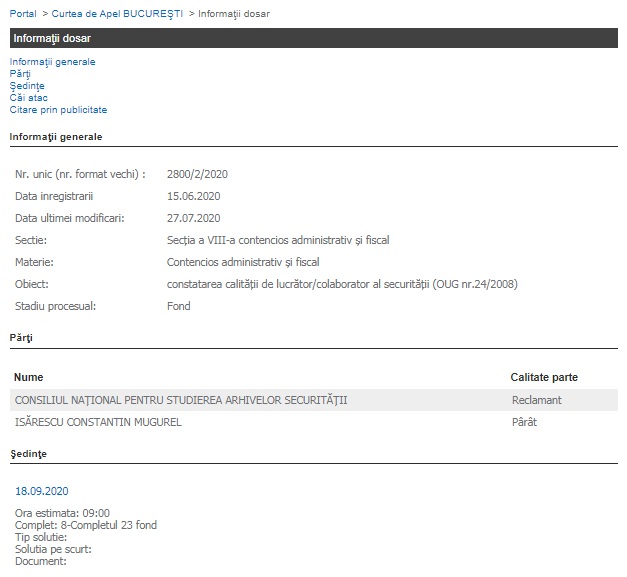Click the Nume column header
The height and width of the screenshot is (577, 627).
coord(30,377)
